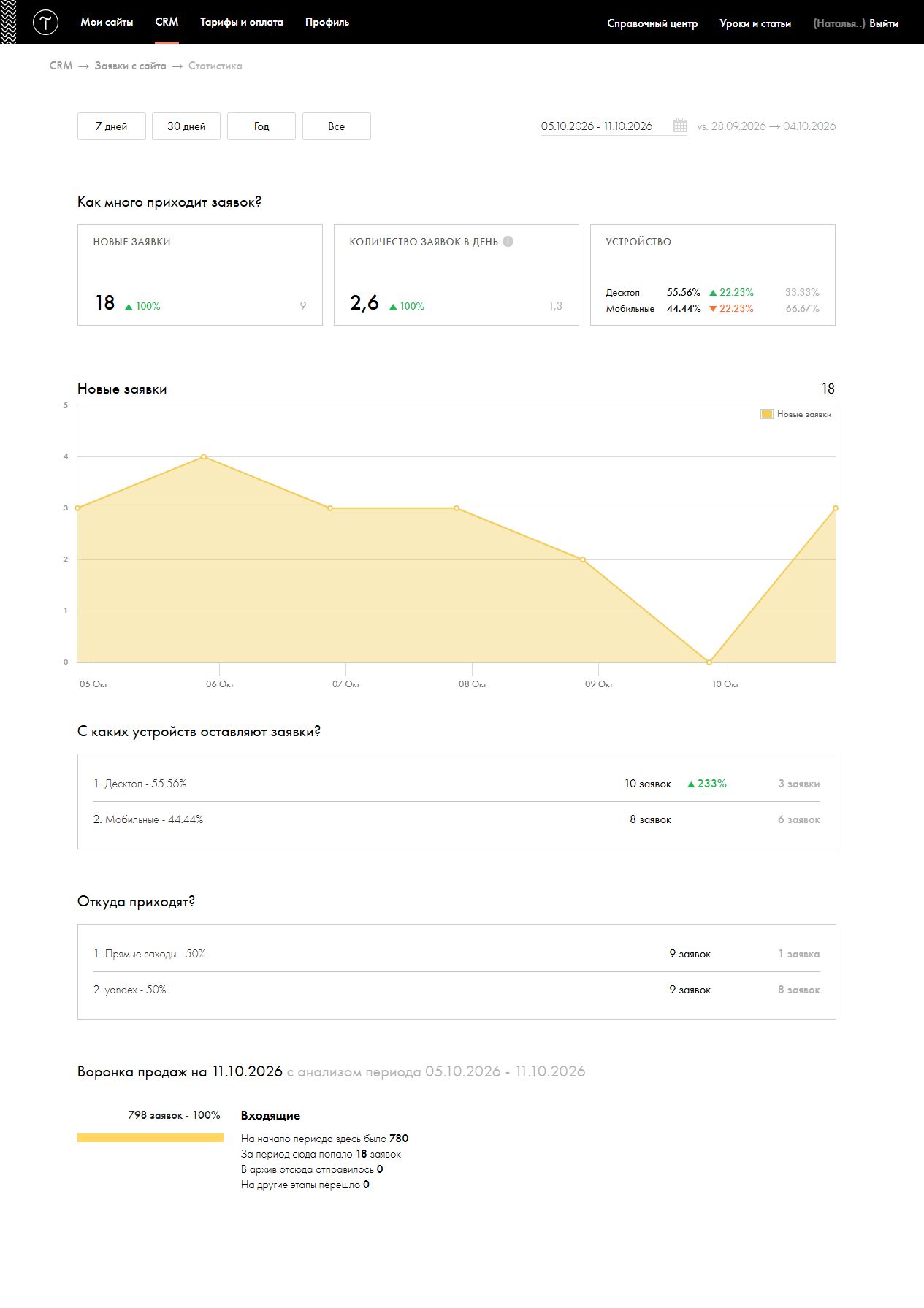Click the 2,6 daily leads value
The image size is (924, 1308).
pos(364,303)
